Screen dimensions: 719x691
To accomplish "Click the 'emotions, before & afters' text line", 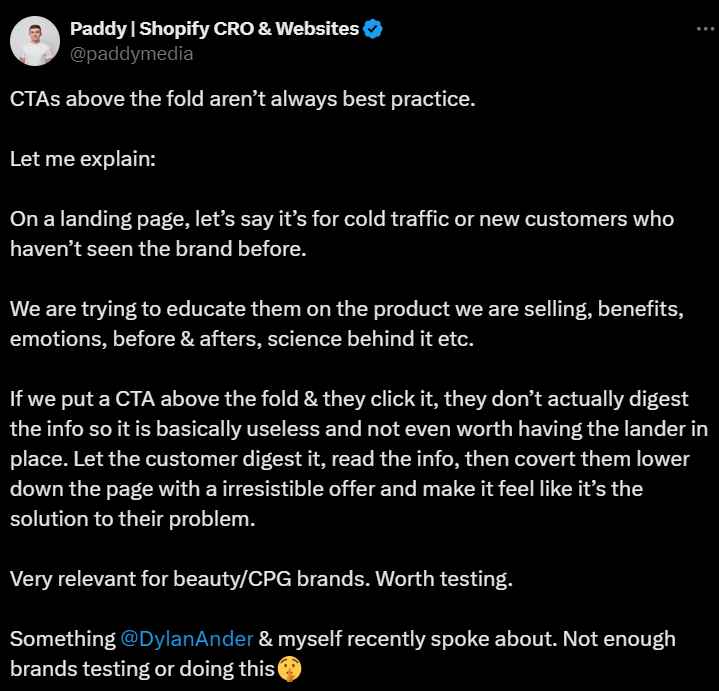I will (x=242, y=339).
